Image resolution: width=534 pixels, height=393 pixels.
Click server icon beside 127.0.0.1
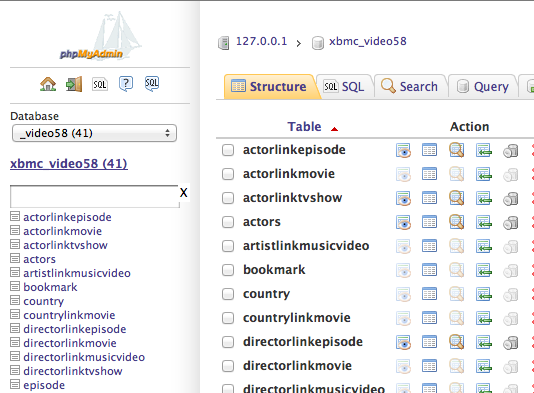tap(223, 43)
